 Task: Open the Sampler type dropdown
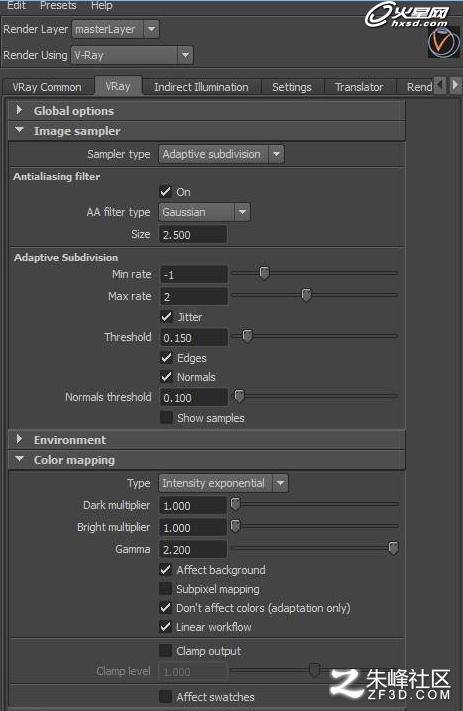pos(221,154)
